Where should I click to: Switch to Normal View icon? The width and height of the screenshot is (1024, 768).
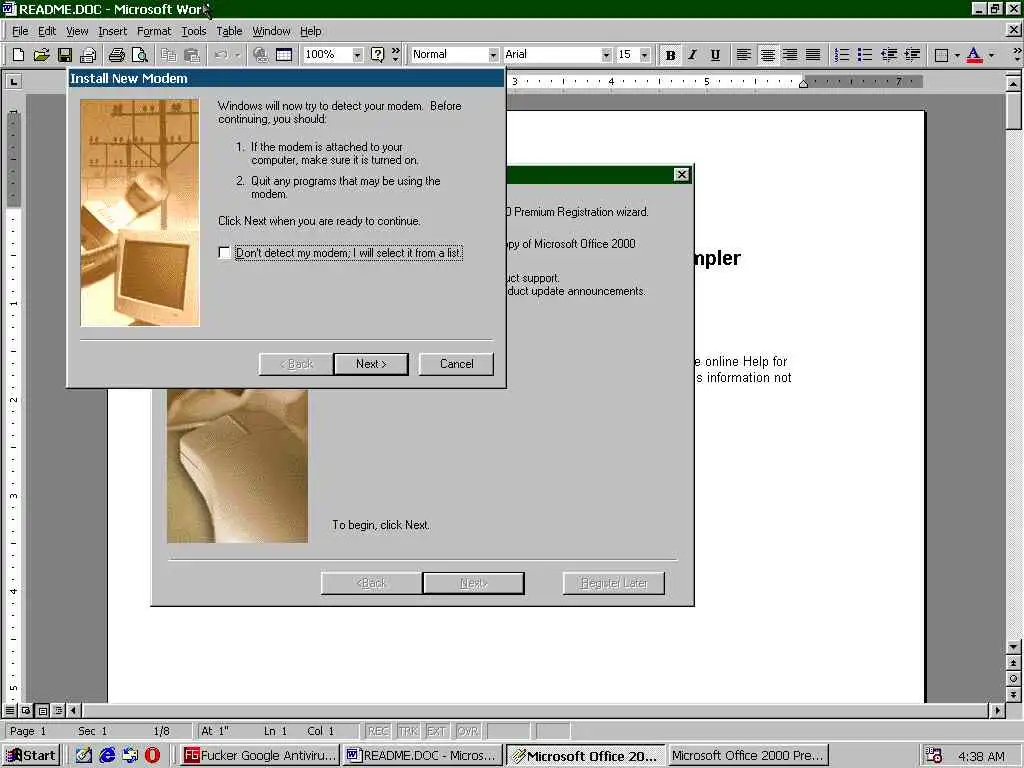(10, 710)
